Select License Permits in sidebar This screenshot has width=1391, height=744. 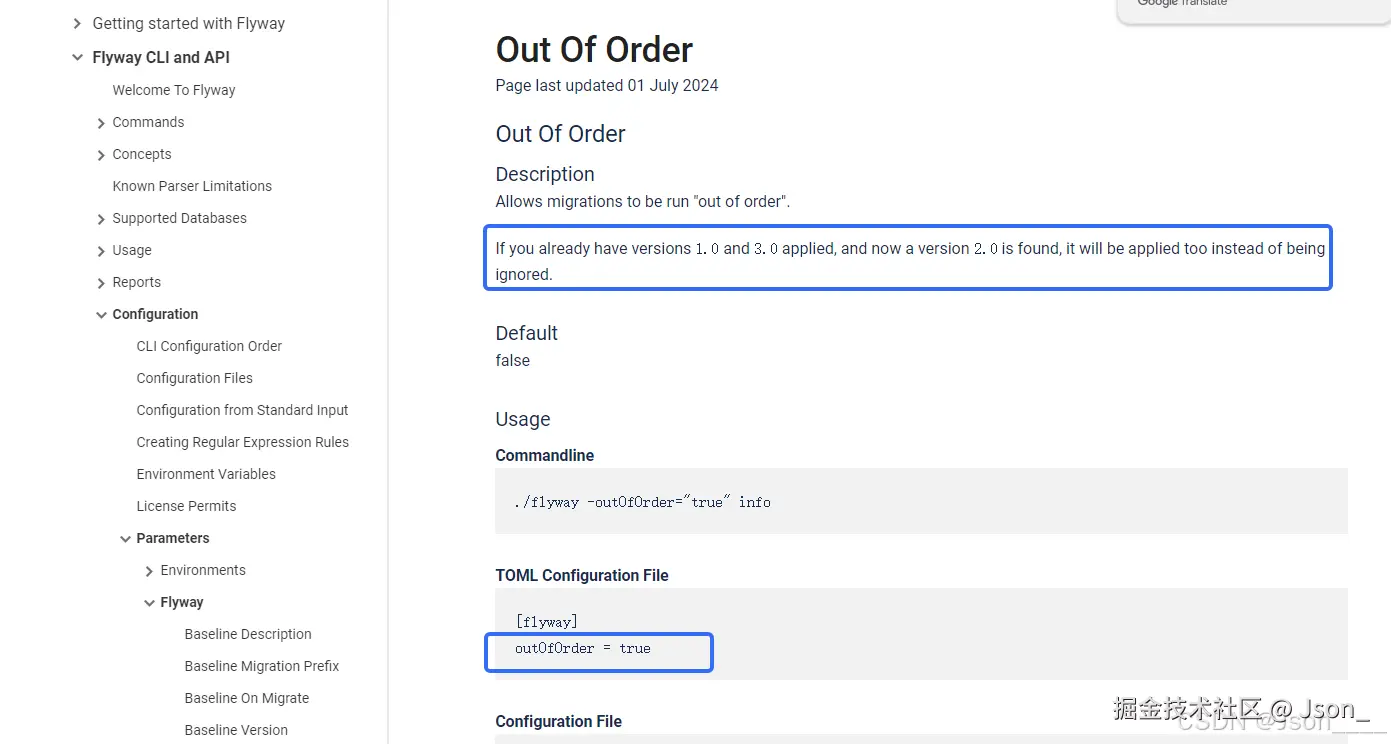(186, 506)
